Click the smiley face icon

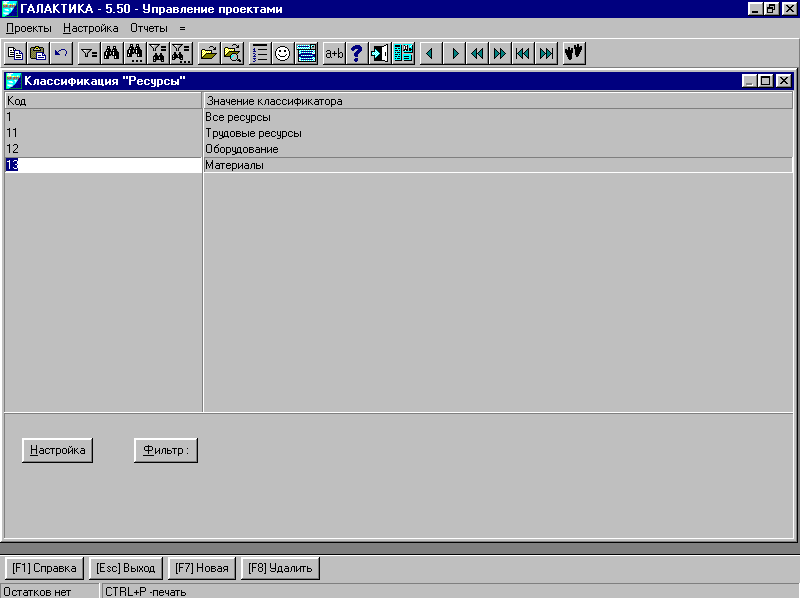[282, 53]
